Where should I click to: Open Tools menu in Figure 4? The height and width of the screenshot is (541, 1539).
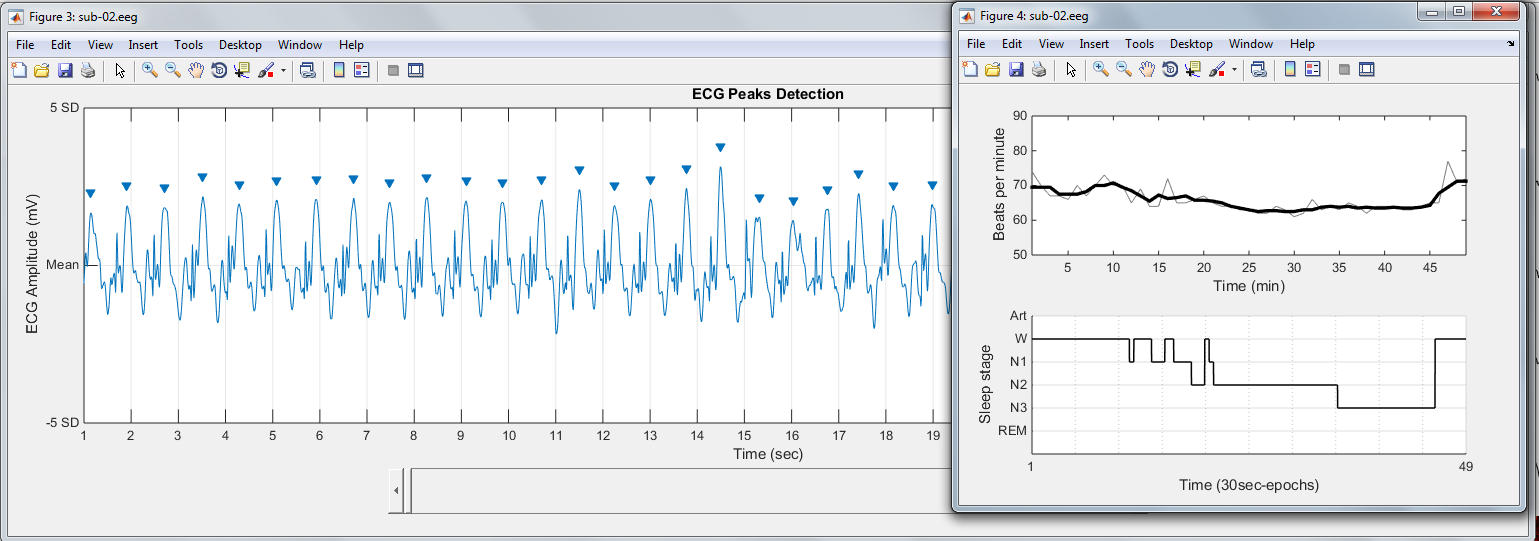pos(1139,44)
